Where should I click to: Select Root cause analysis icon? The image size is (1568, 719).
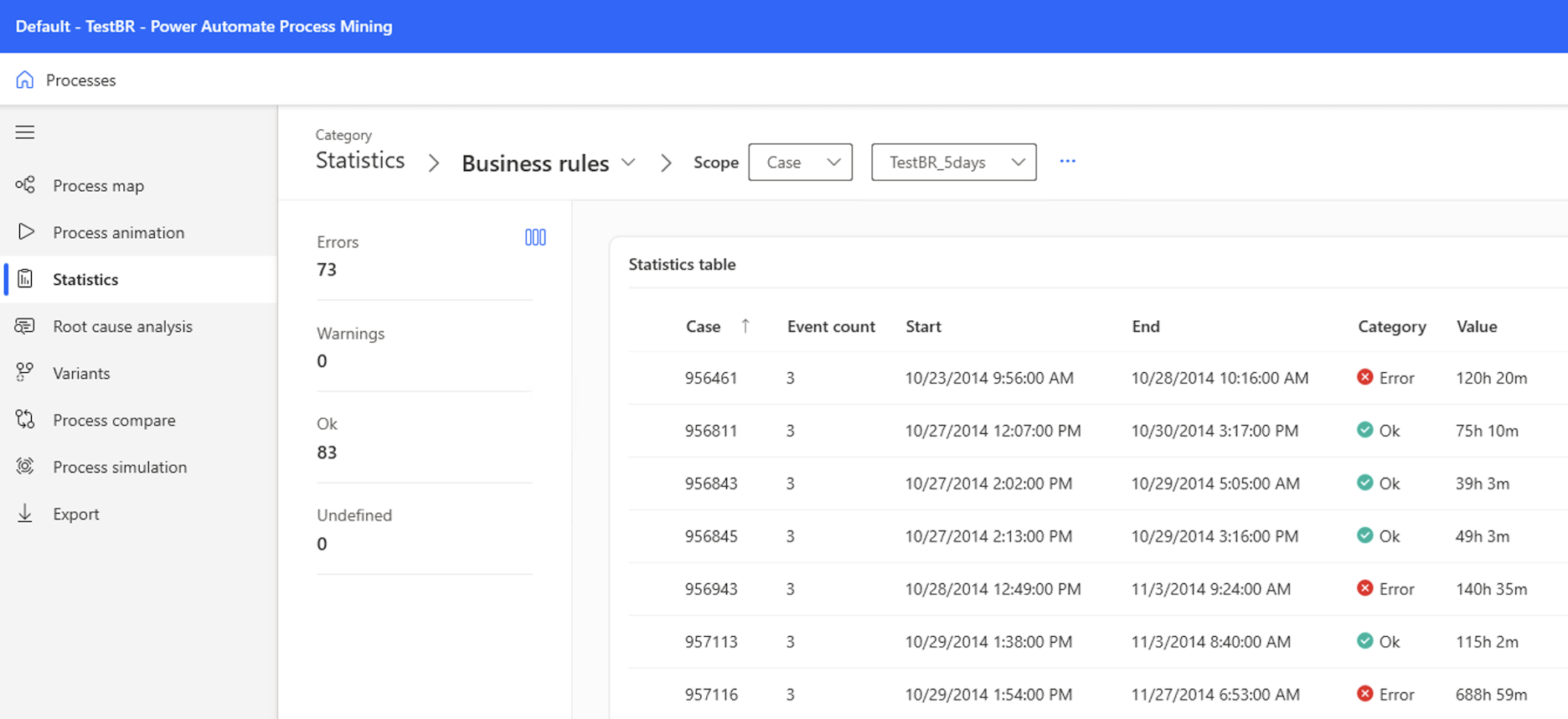[x=25, y=326]
